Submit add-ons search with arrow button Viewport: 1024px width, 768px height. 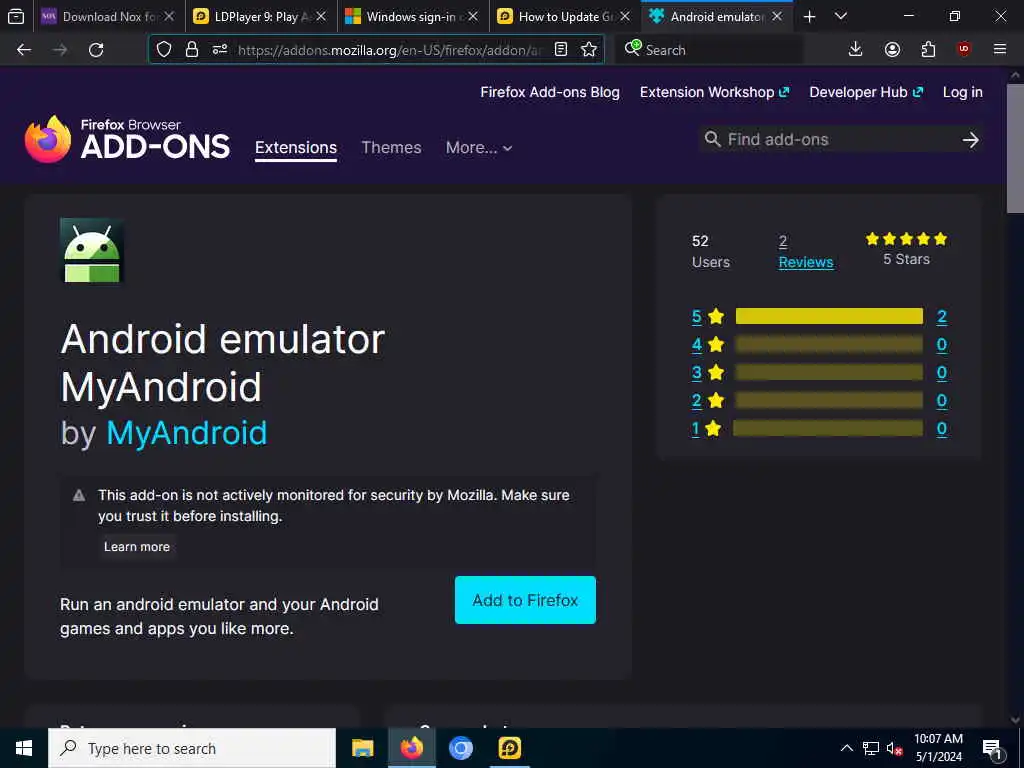click(x=970, y=139)
